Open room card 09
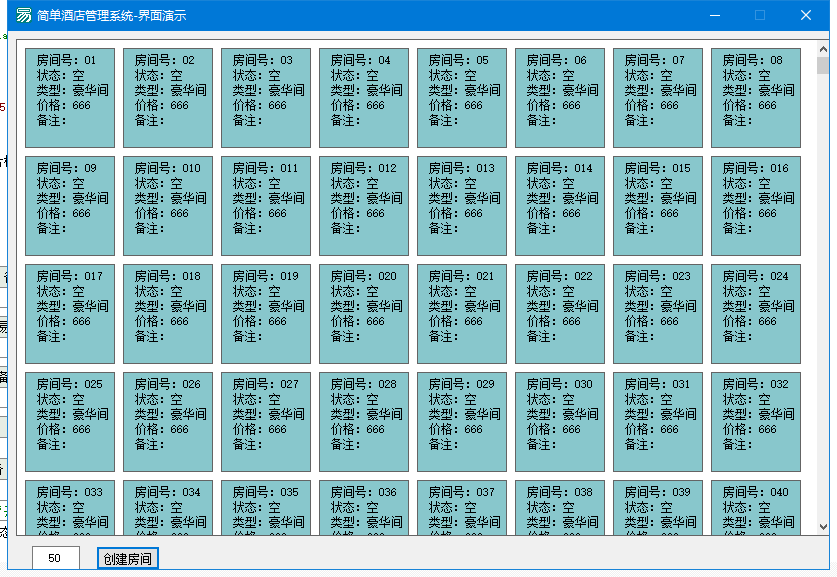837x577 pixels. coord(70,206)
